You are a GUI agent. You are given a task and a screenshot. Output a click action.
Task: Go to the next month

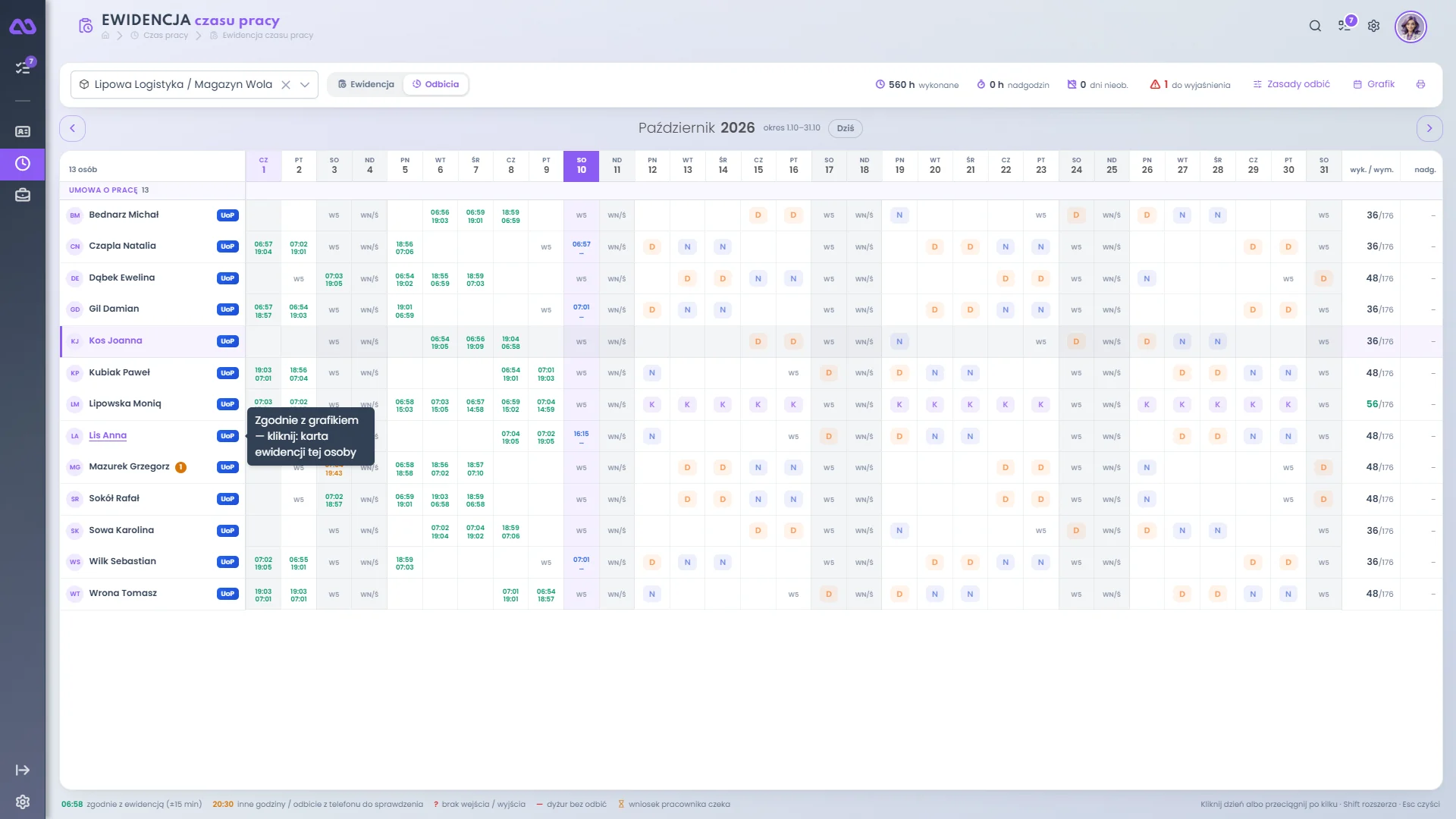pos(1429,128)
